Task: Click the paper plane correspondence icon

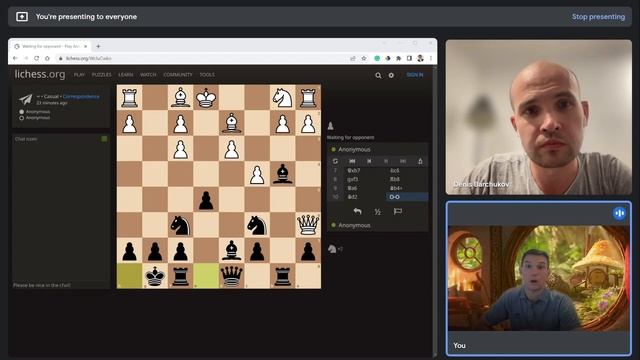Action: (25, 99)
